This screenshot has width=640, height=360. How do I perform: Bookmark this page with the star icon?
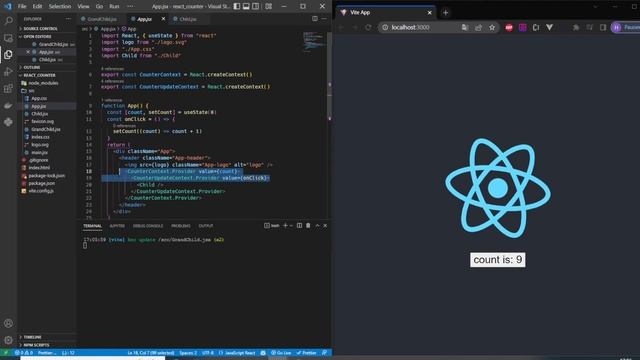492,27
